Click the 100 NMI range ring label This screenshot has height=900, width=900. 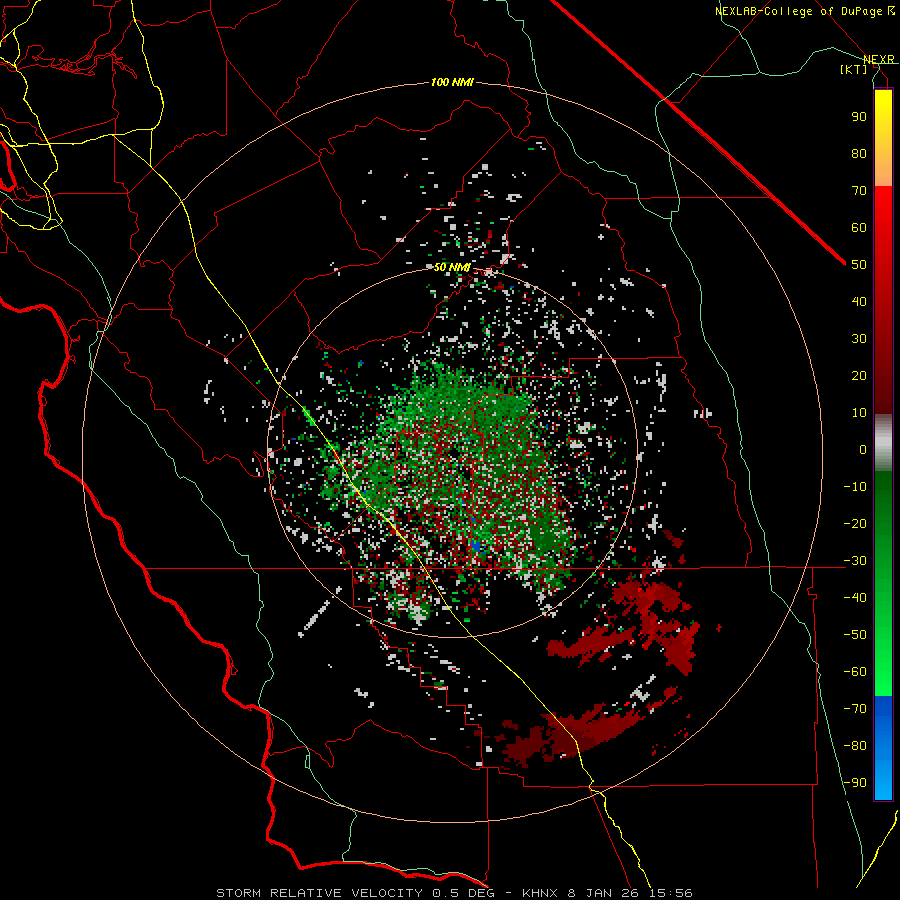coord(452,83)
